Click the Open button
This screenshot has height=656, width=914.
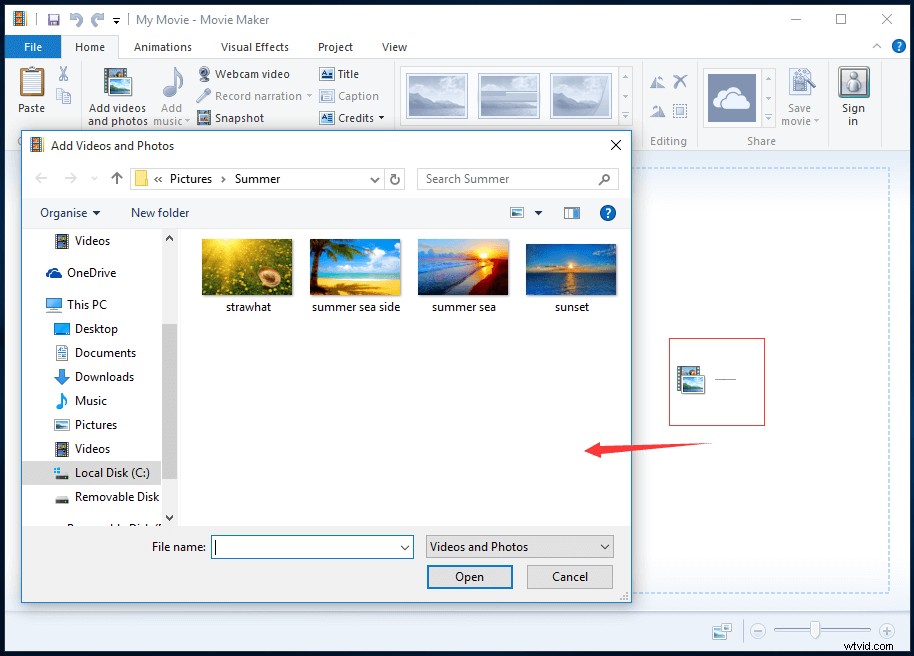click(469, 577)
